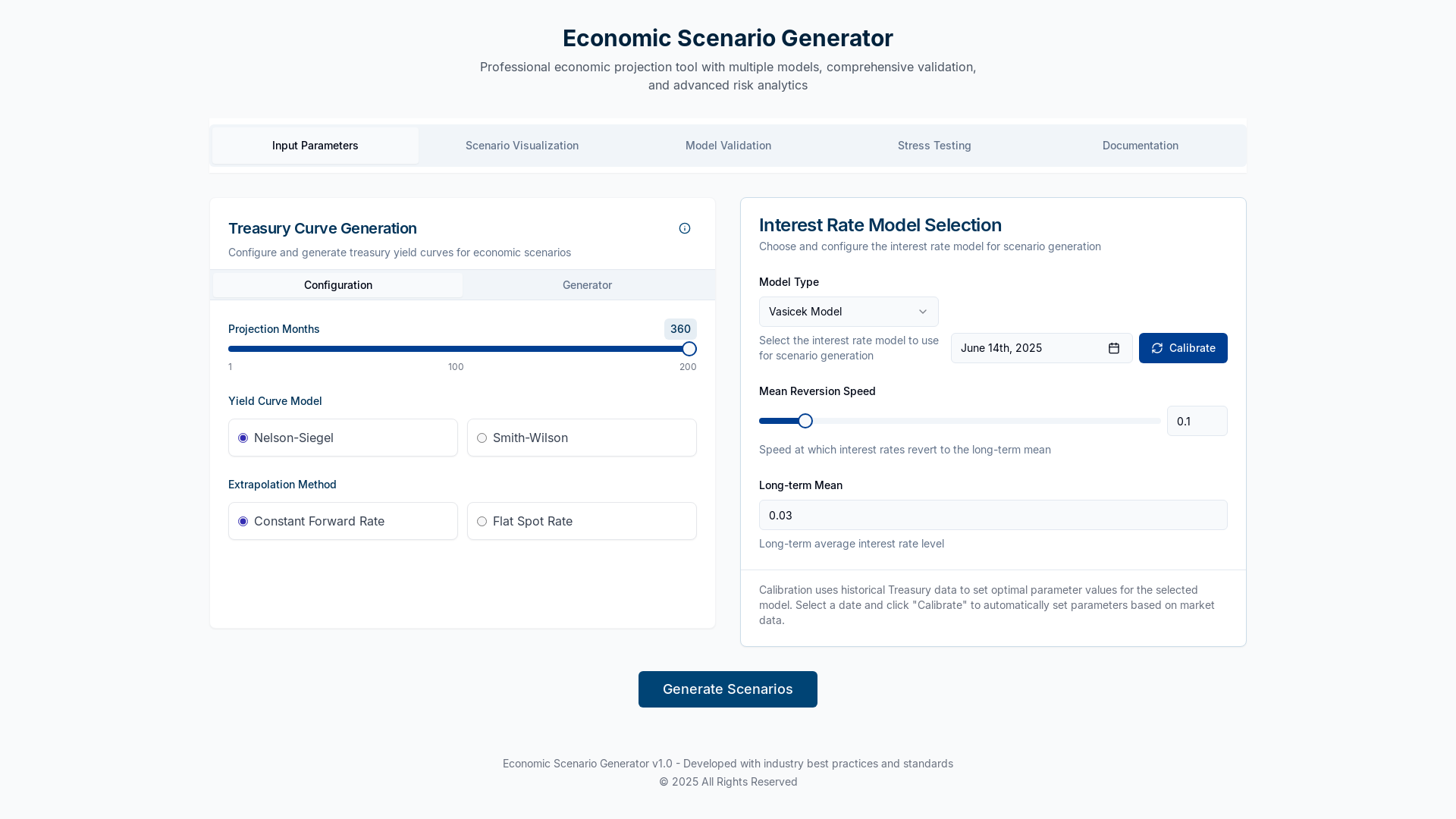Click the Generate Scenarios button
1456x819 pixels.
(727, 689)
